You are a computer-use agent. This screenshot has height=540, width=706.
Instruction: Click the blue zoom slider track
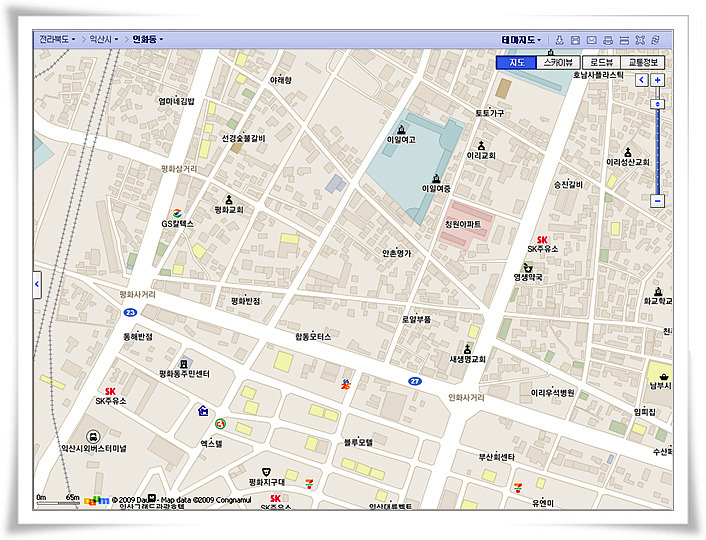coord(657,151)
